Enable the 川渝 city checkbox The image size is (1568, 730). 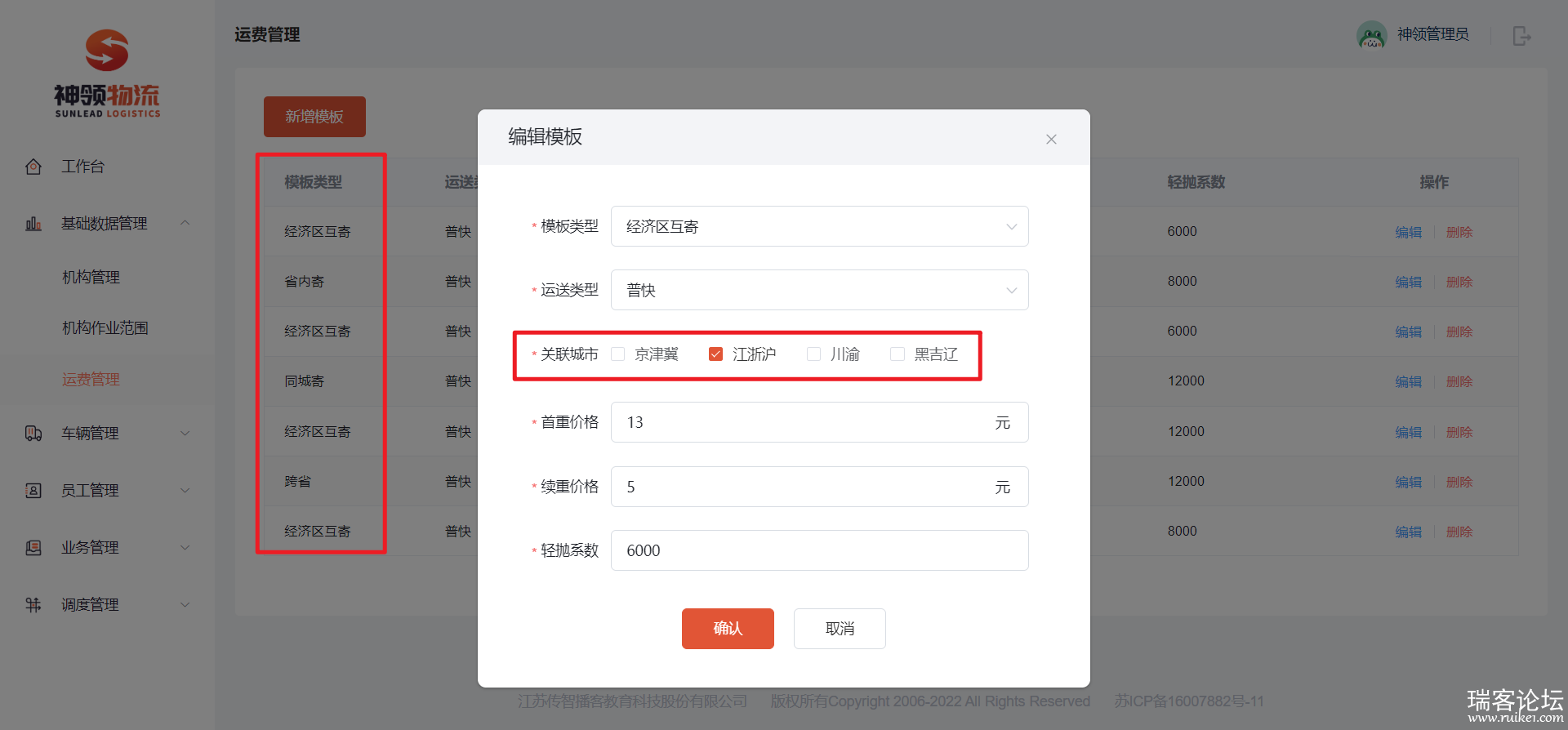(x=813, y=354)
